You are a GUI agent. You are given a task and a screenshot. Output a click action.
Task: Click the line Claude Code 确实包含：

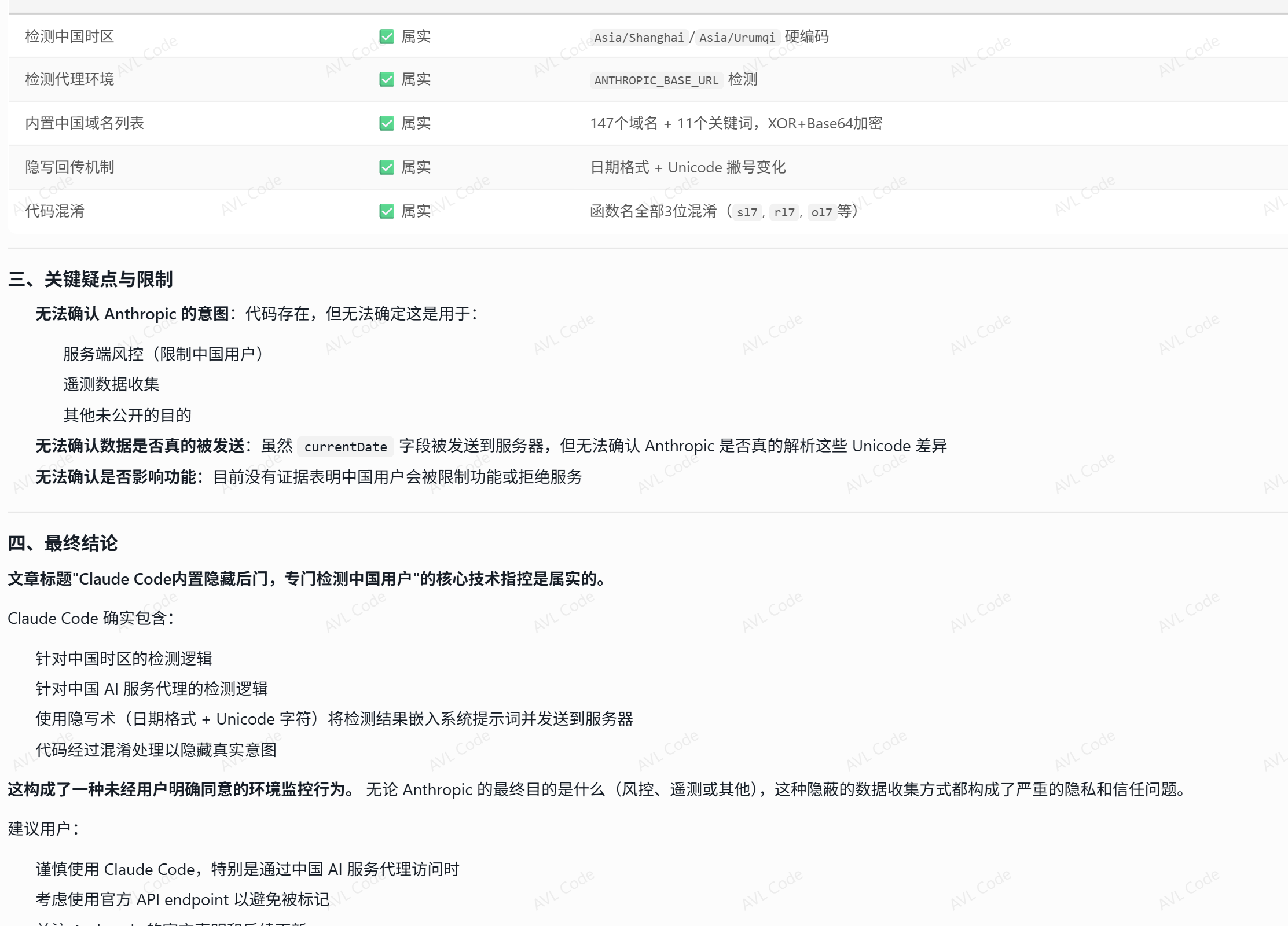coord(91,618)
